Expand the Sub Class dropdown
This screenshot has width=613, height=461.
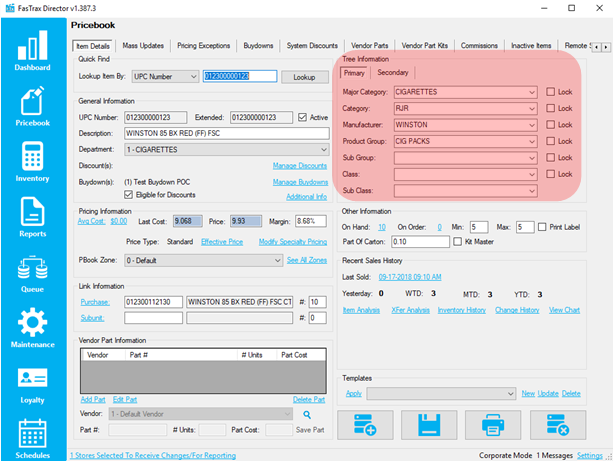tap(465, 191)
